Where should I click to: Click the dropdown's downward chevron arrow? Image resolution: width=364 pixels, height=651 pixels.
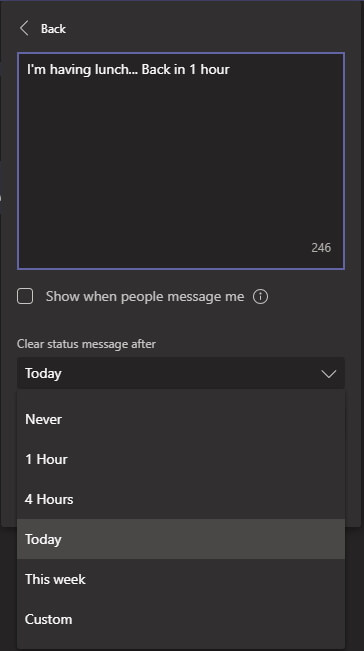click(x=329, y=374)
